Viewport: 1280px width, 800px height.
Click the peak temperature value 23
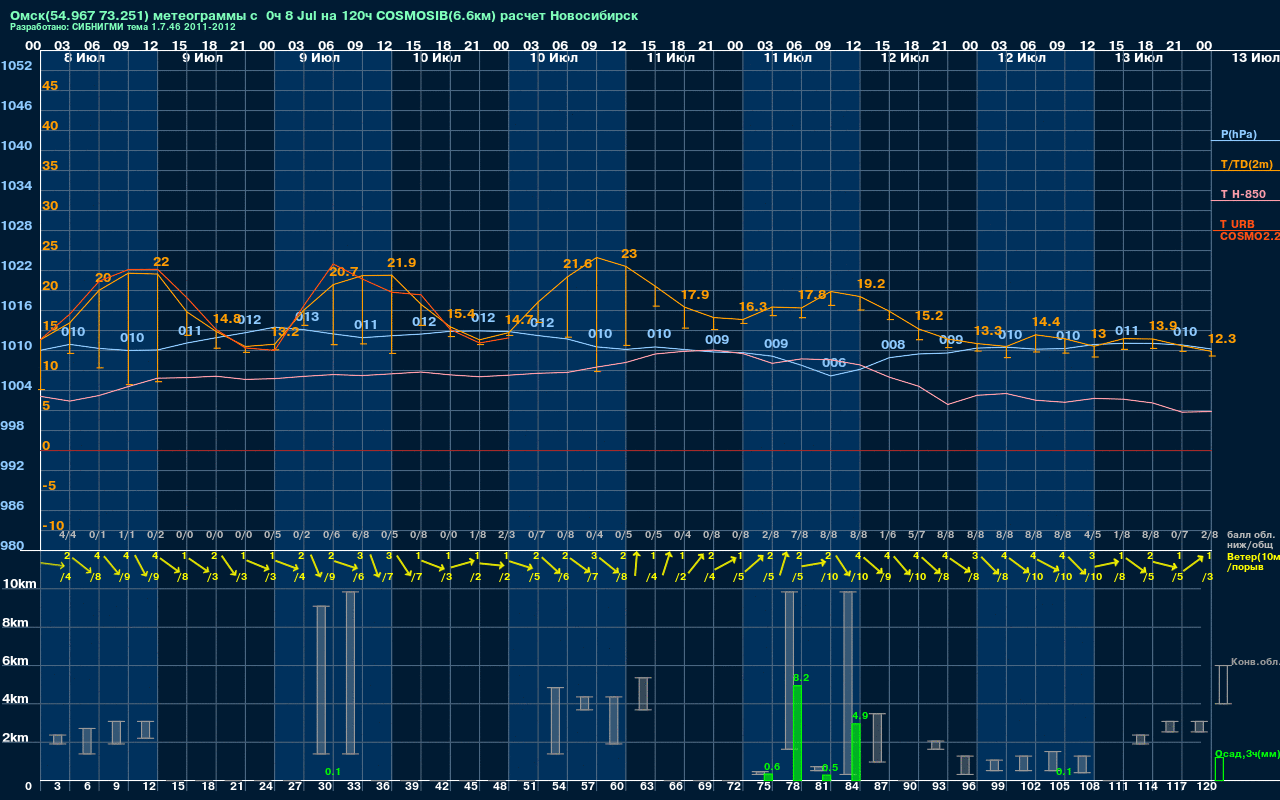pyautogui.click(x=629, y=254)
